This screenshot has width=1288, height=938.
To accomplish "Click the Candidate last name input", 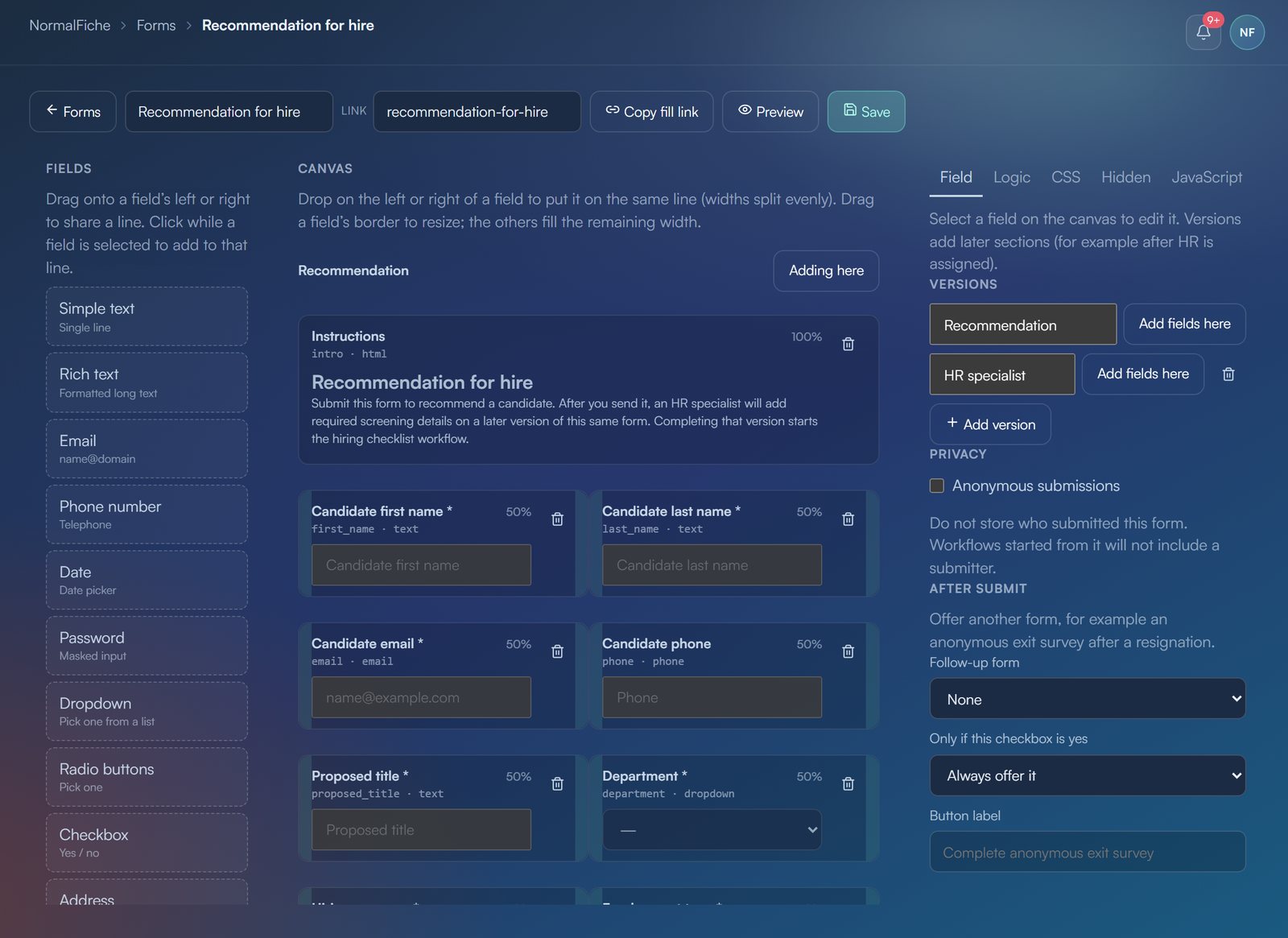I will pyautogui.click(x=712, y=564).
